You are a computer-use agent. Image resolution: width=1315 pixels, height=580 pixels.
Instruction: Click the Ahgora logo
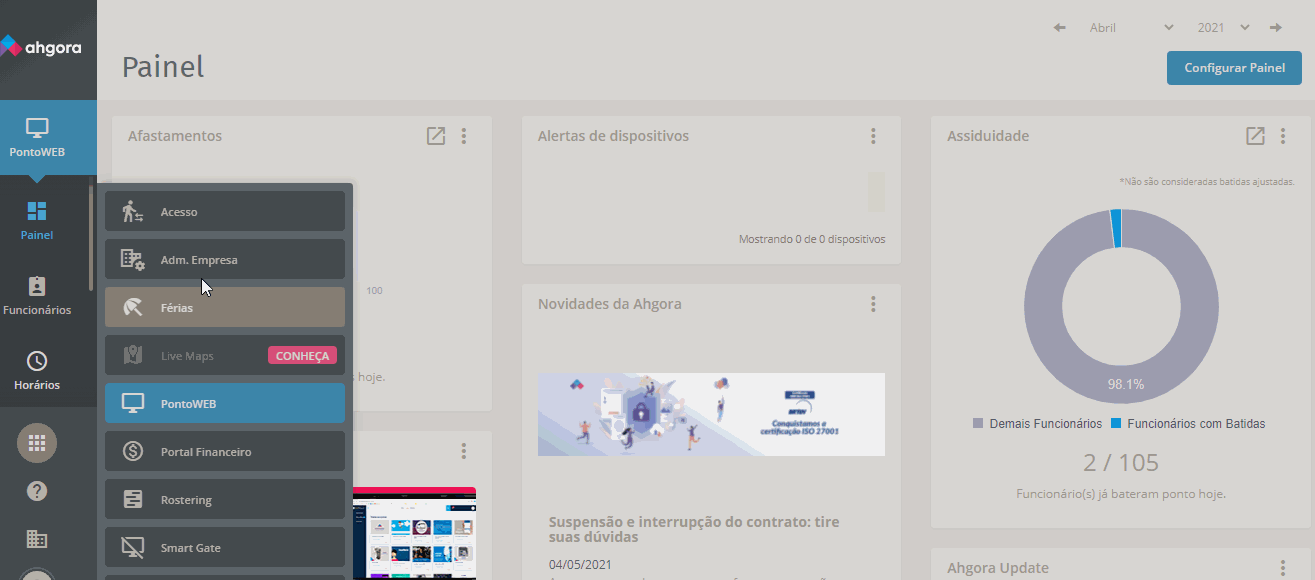click(42, 46)
